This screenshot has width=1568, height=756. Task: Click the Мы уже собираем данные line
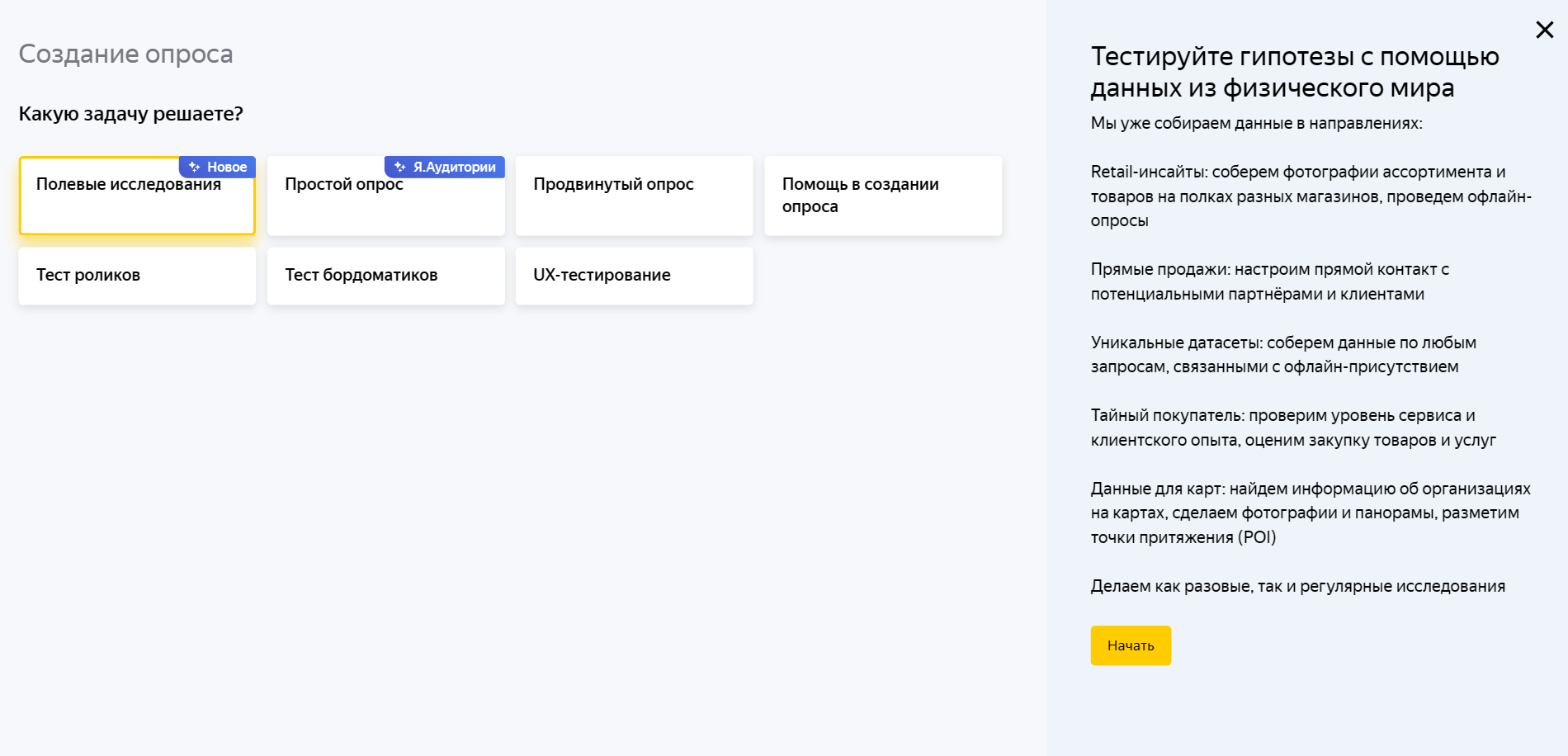click(1257, 123)
